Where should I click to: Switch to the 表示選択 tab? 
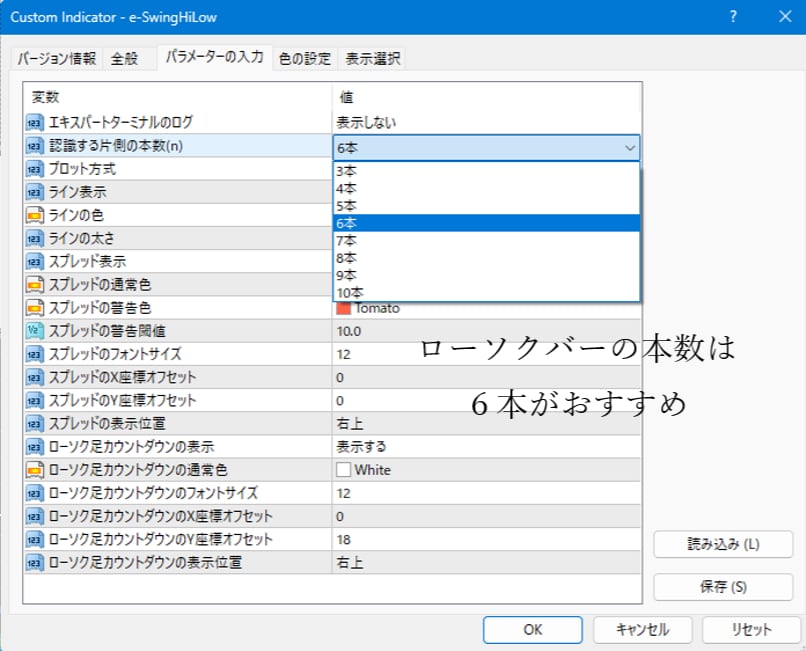[373, 58]
